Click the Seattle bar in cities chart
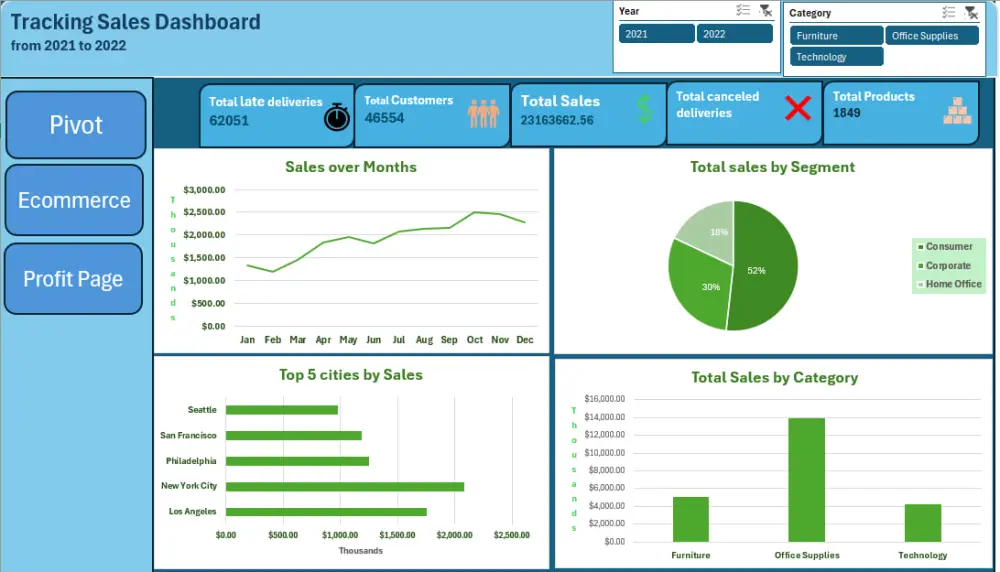Image resolution: width=1000 pixels, height=572 pixels. (282, 410)
